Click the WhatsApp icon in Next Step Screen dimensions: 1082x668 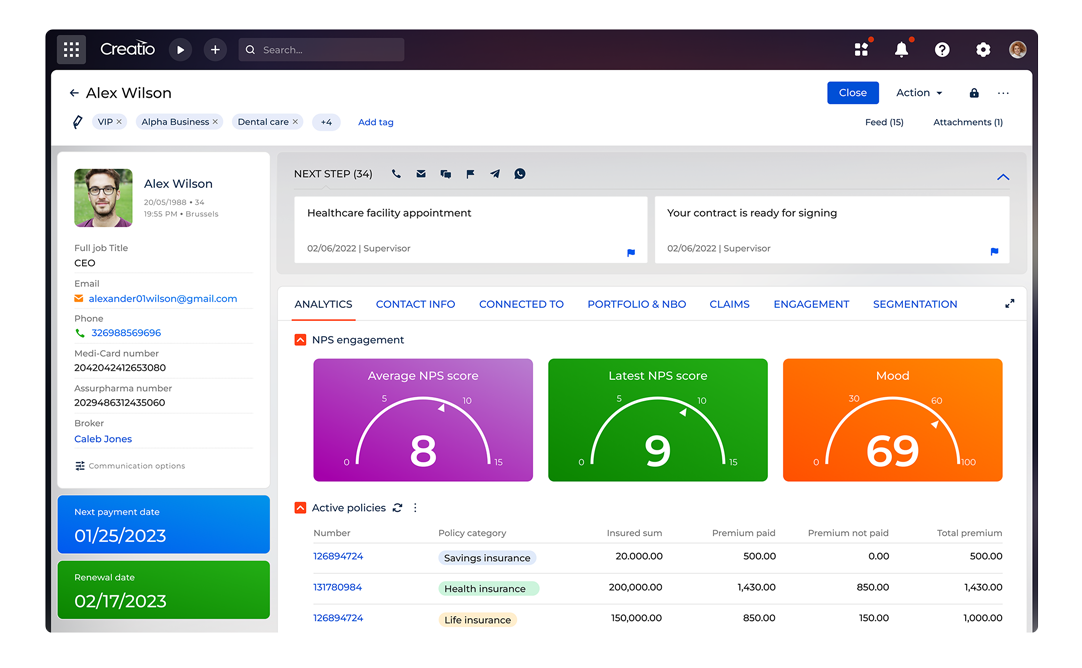pyautogui.click(x=520, y=174)
